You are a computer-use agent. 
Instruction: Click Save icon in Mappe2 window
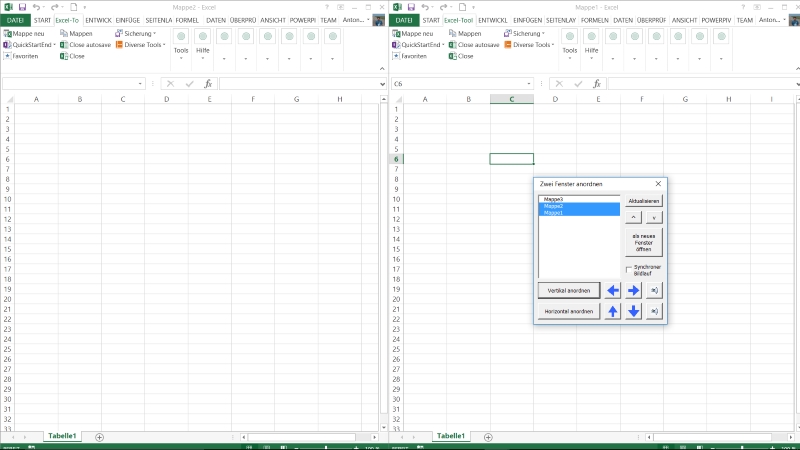(21, 7)
